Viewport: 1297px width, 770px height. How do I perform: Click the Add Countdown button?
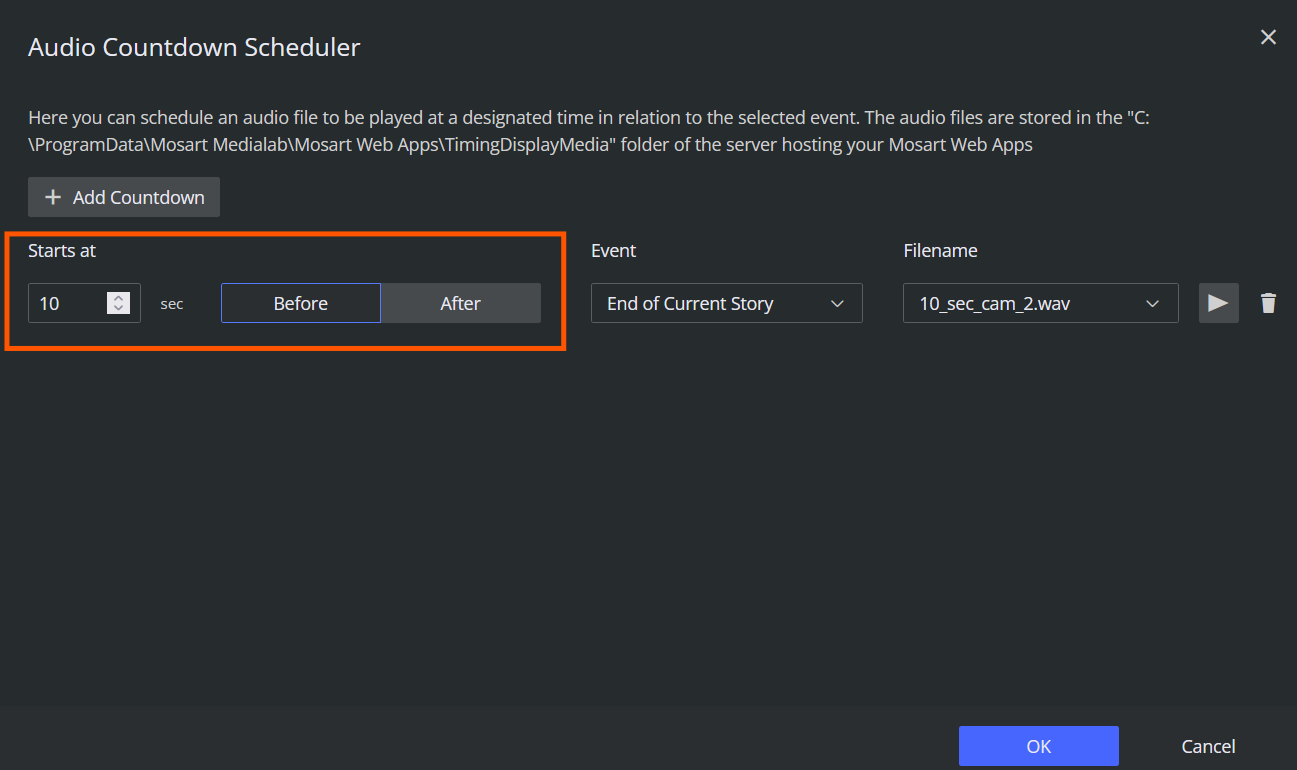124,197
